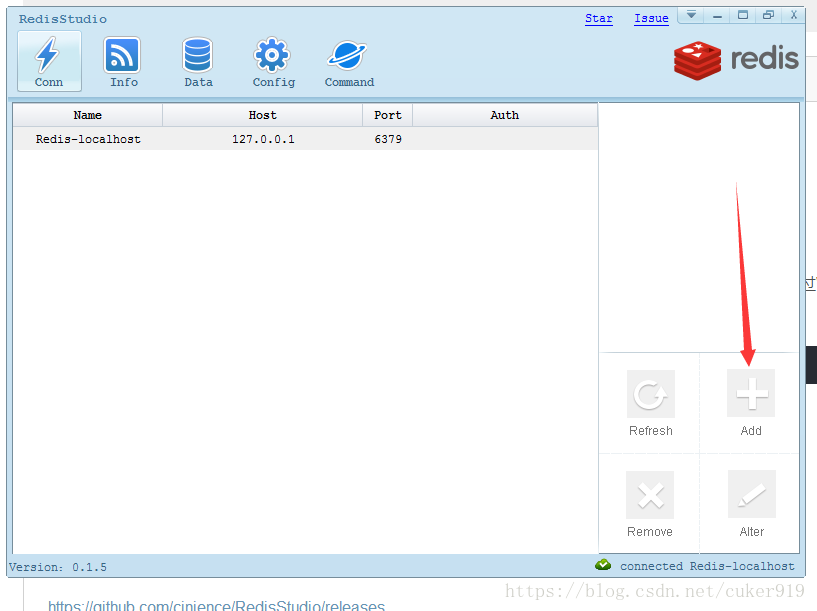The image size is (817, 611).
Task: Click the restore window button
Action: [x=768, y=15]
